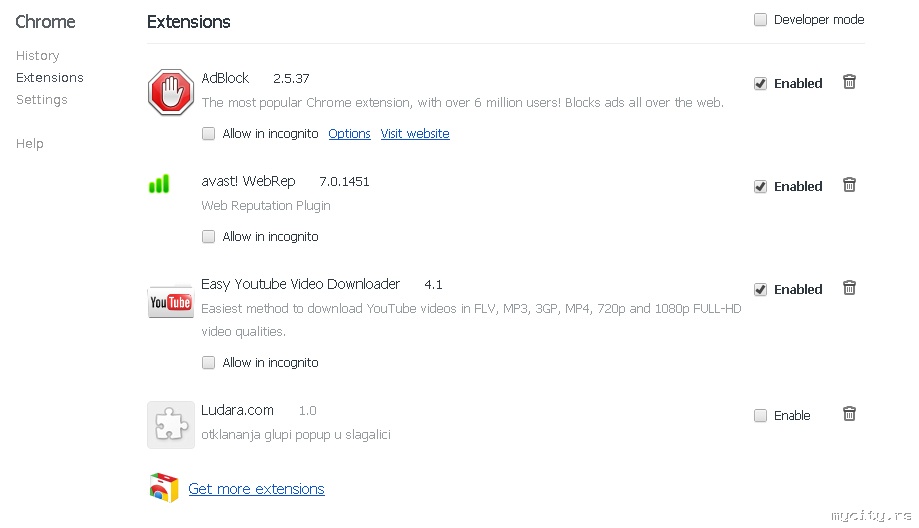Disable the AdBlock extension checkbox
Image resolution: width=919 pixels, height=528 pixels.
(x=761, y=83)
